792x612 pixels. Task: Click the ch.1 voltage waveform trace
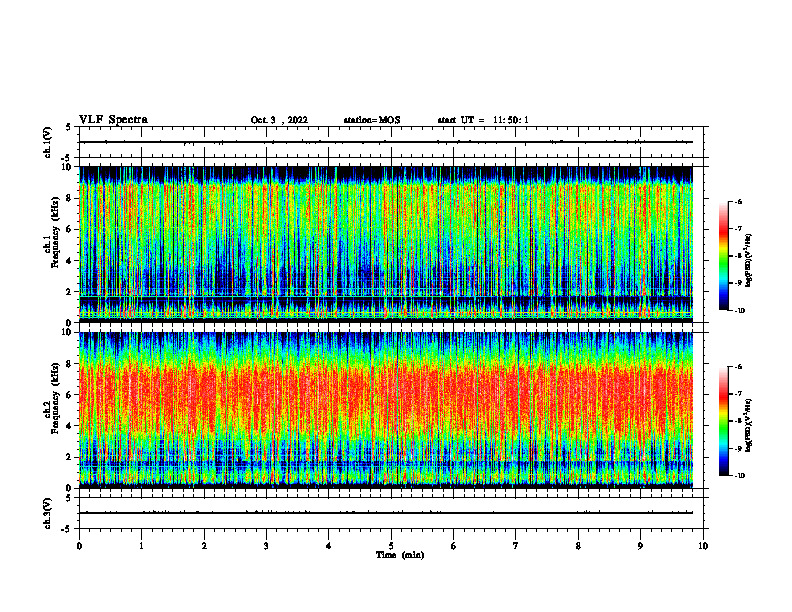(x=386, y=142)
